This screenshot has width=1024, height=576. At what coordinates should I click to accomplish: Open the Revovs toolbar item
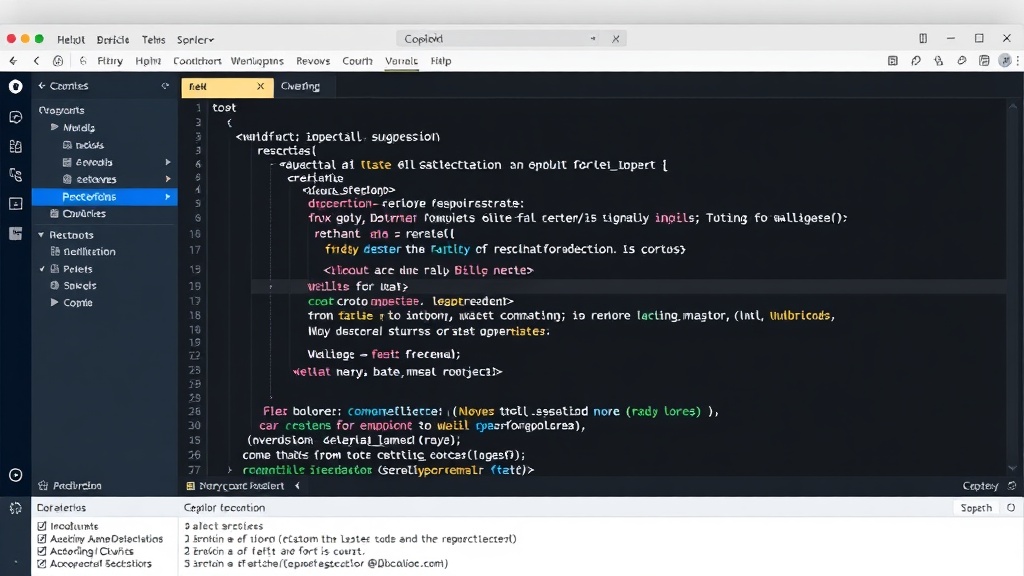(x=313, y=61)
